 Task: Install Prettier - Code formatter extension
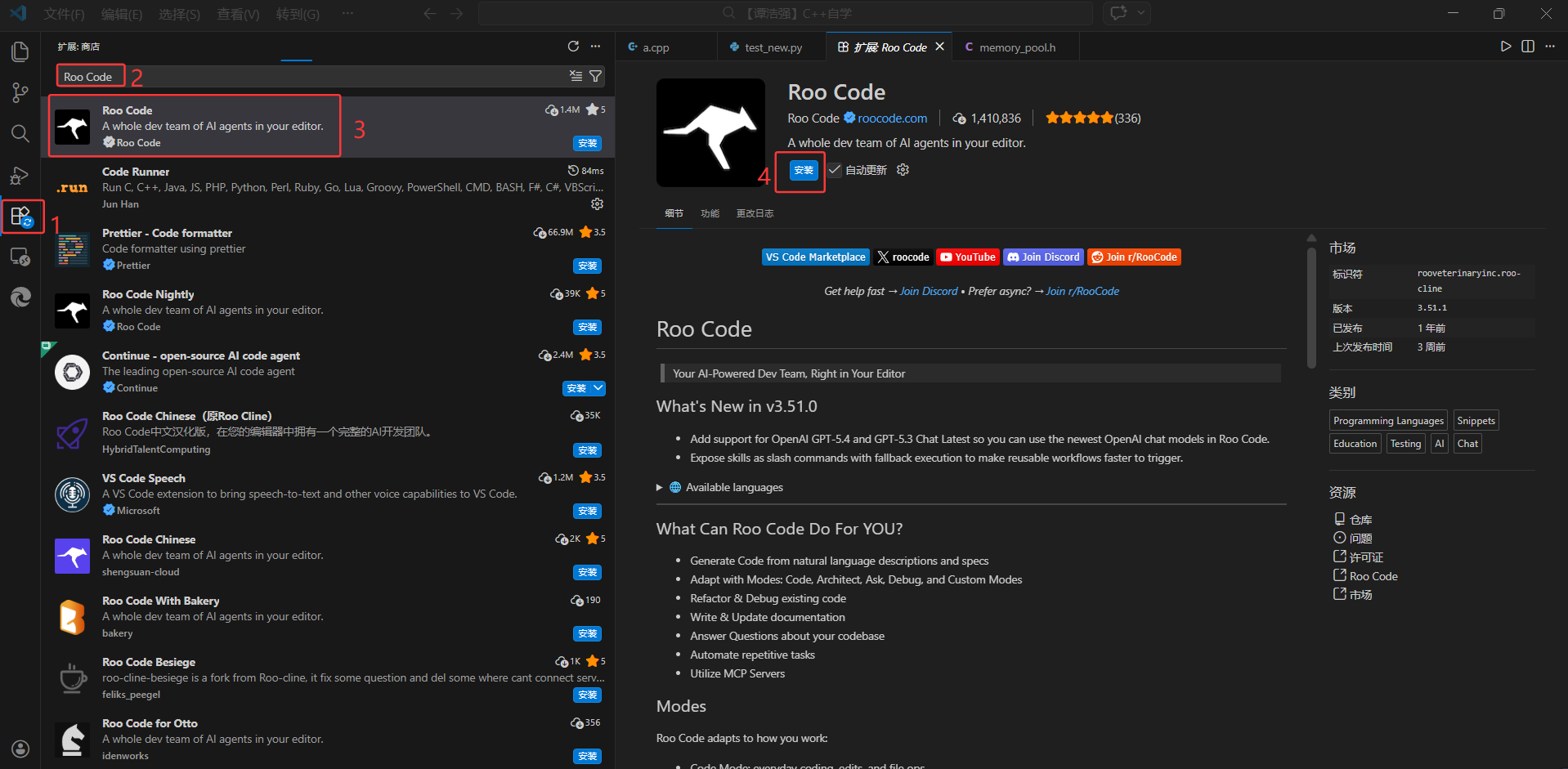click(587, 266)
